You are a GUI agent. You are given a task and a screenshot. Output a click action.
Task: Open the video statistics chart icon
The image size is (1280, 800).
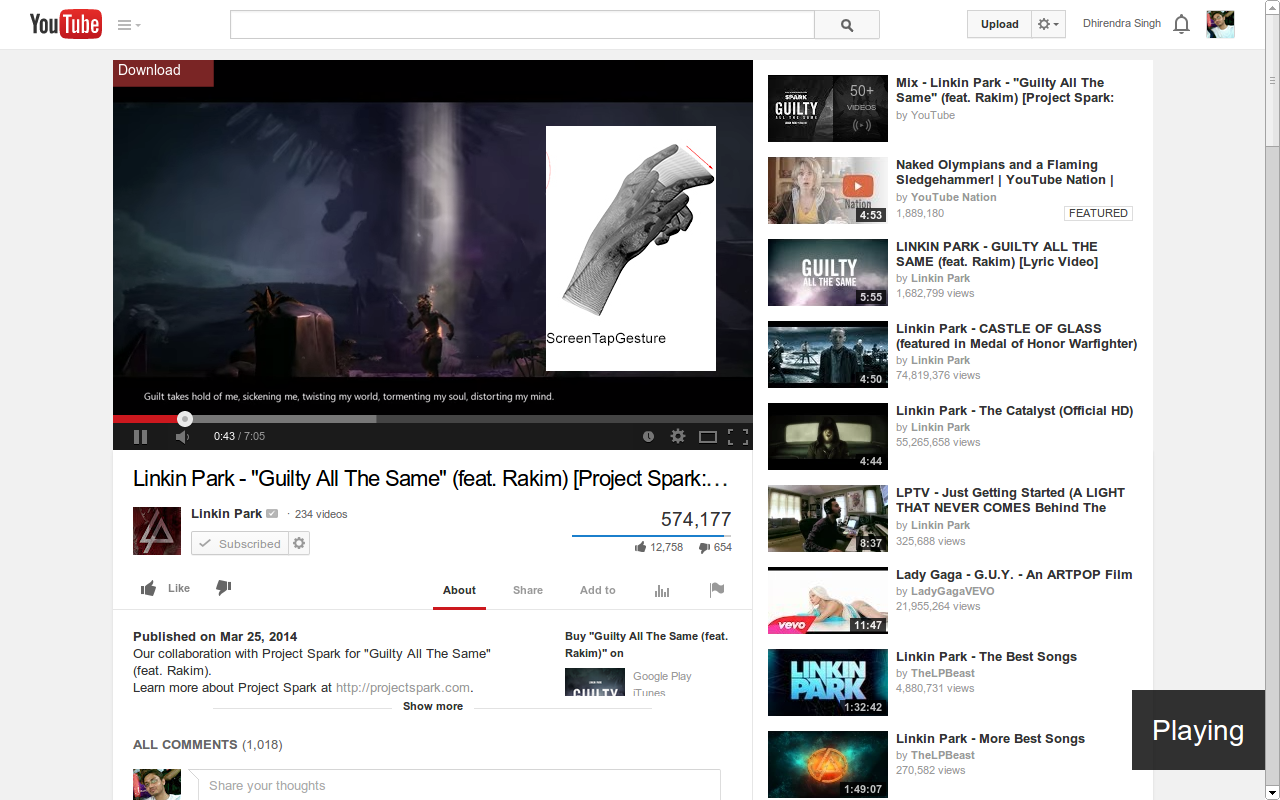point(662,590)
